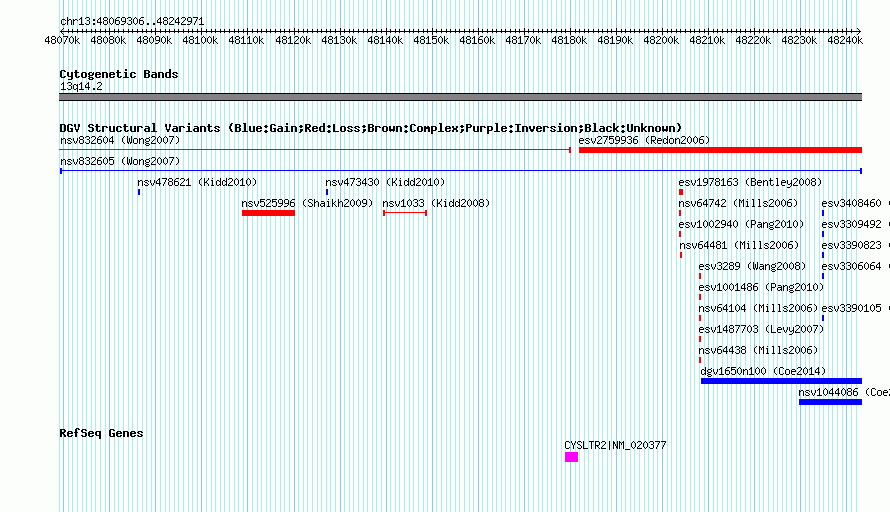Viewport: 890px width, 512px height.
Task: Click the nsv525996 (Shaikh2009) label
Action: pos(307,203)
